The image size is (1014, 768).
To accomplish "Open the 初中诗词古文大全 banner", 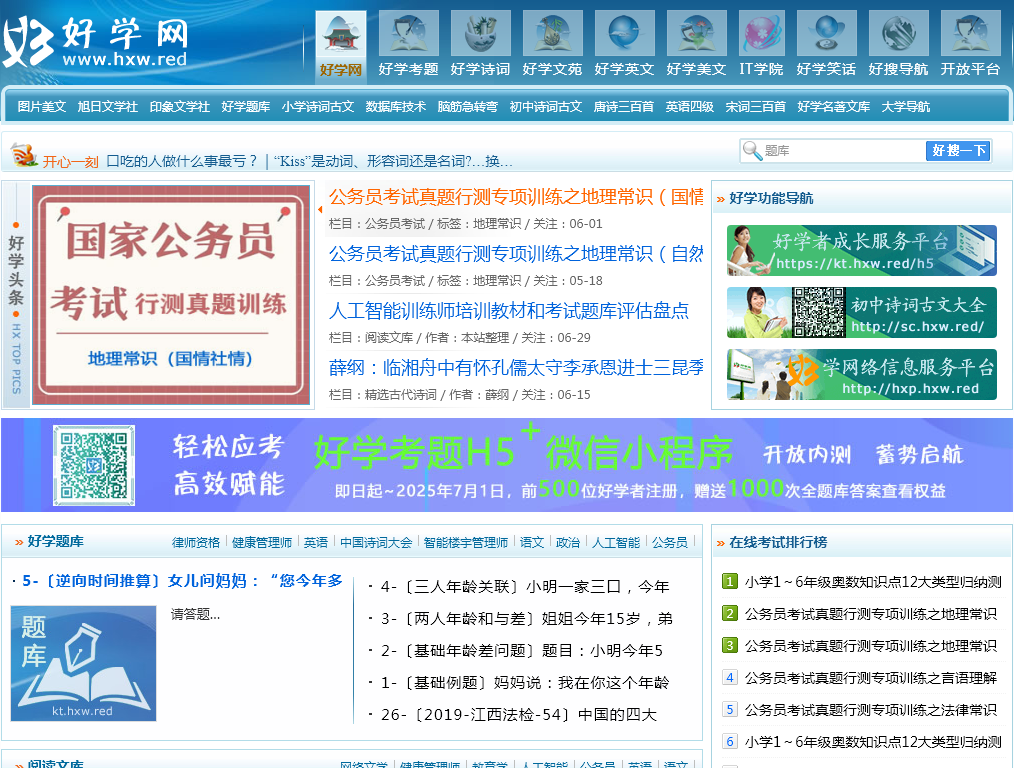I will [861, 313].
